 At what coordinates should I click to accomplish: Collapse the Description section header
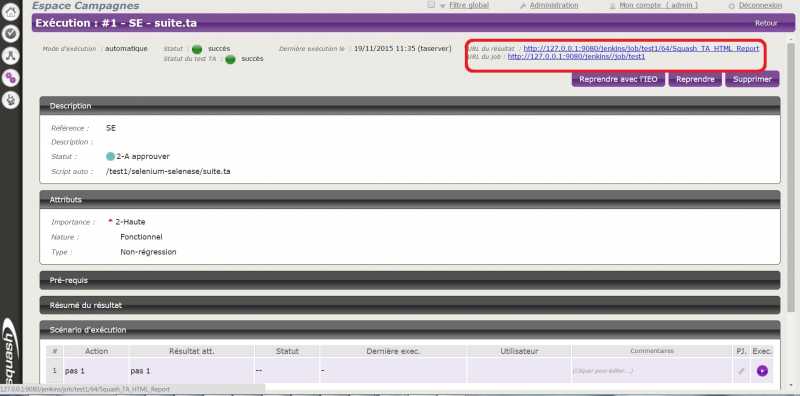tap(410, 106)
